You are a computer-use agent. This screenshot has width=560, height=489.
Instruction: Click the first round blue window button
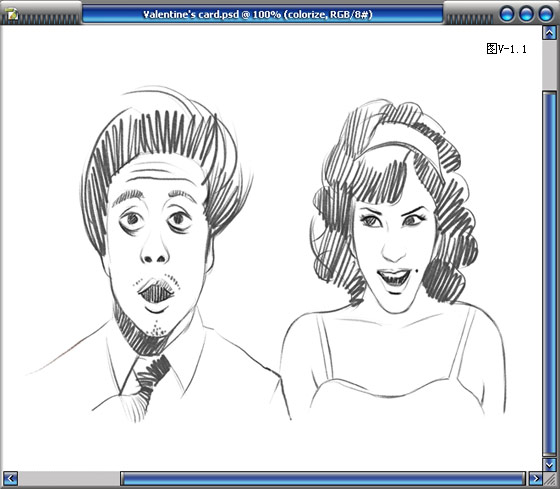click(x=506, y=14)
